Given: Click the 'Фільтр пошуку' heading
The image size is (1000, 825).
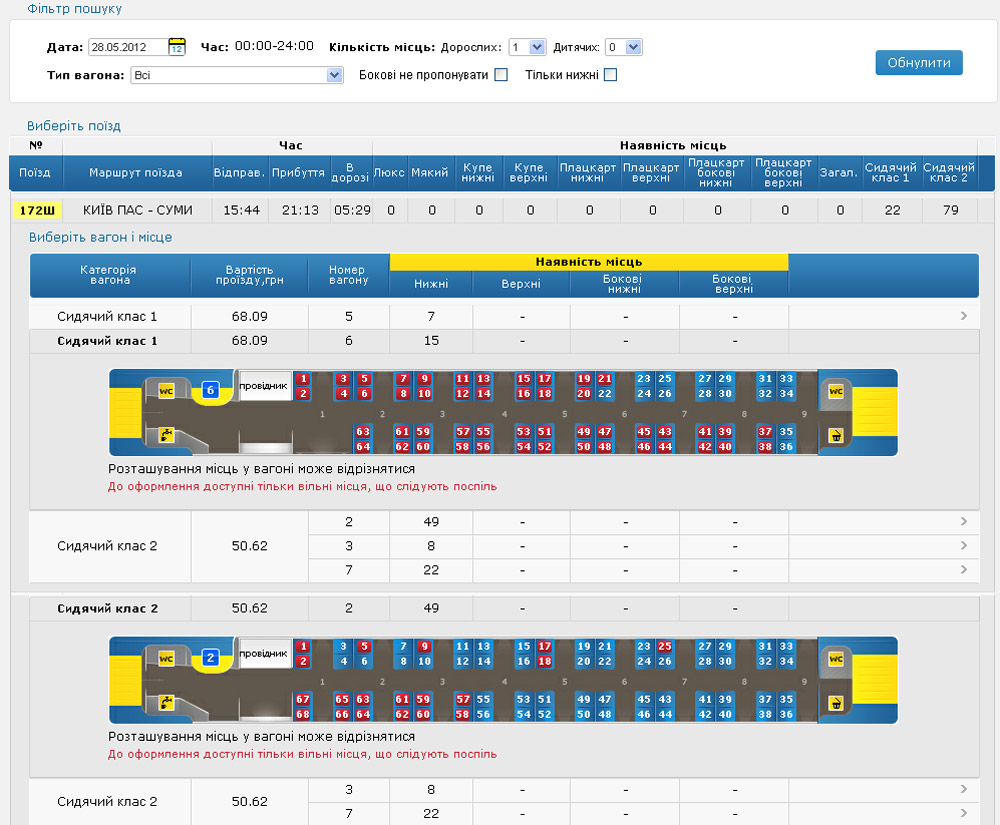Looking at the screenshot, I should pyautogui.click(x=75, y=9).
